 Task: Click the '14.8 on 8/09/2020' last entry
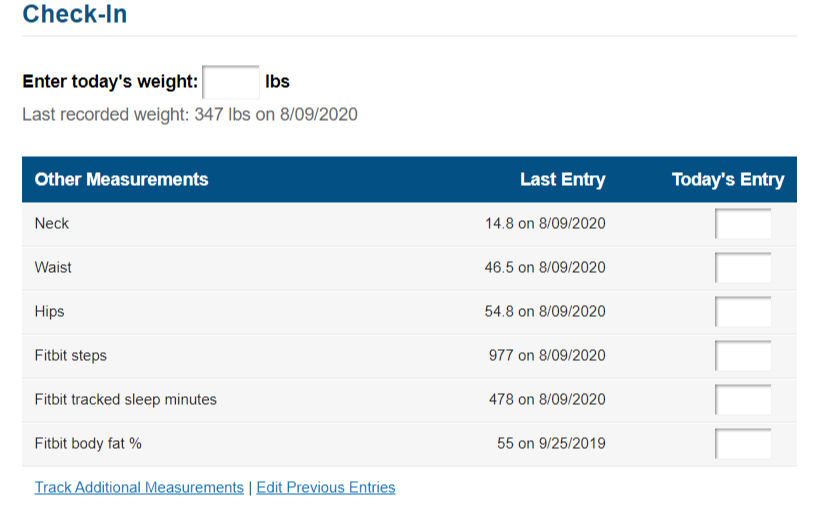click(x=545, y=224)
